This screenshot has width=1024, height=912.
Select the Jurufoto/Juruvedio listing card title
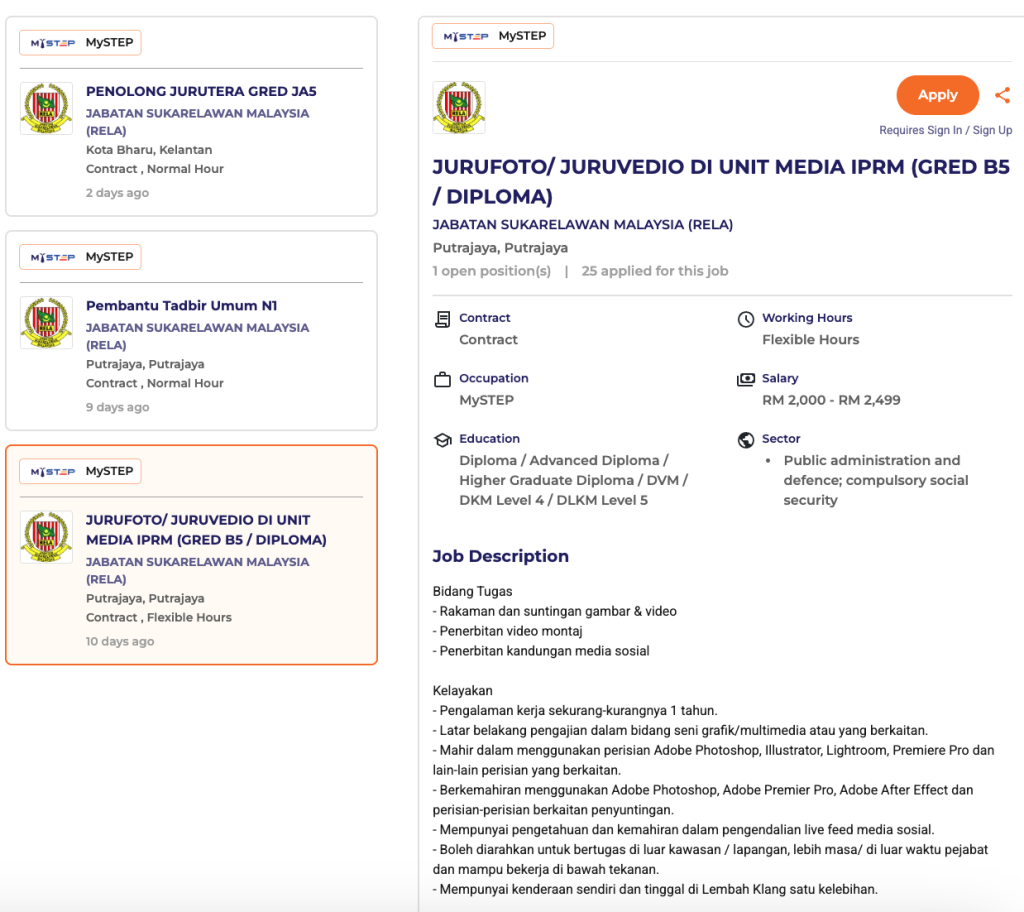206,530
